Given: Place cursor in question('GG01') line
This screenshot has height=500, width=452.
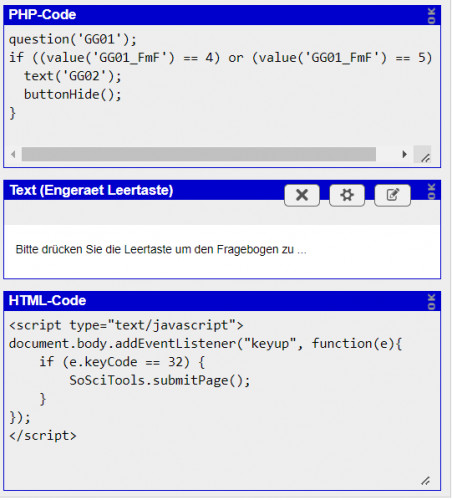Looking at the screenshot, I should 73,39.
